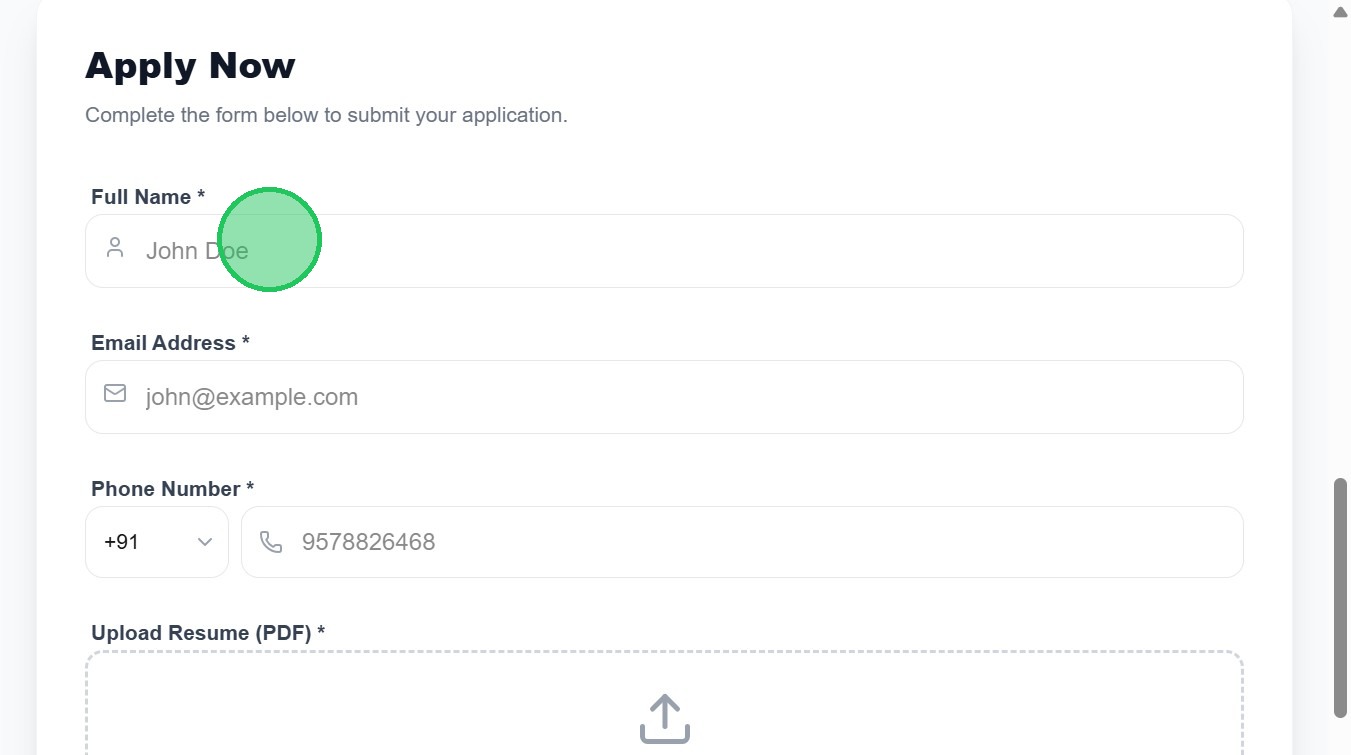Click the "Phone Number *" label
1351x755 pixels.
(x=172, y=489)
